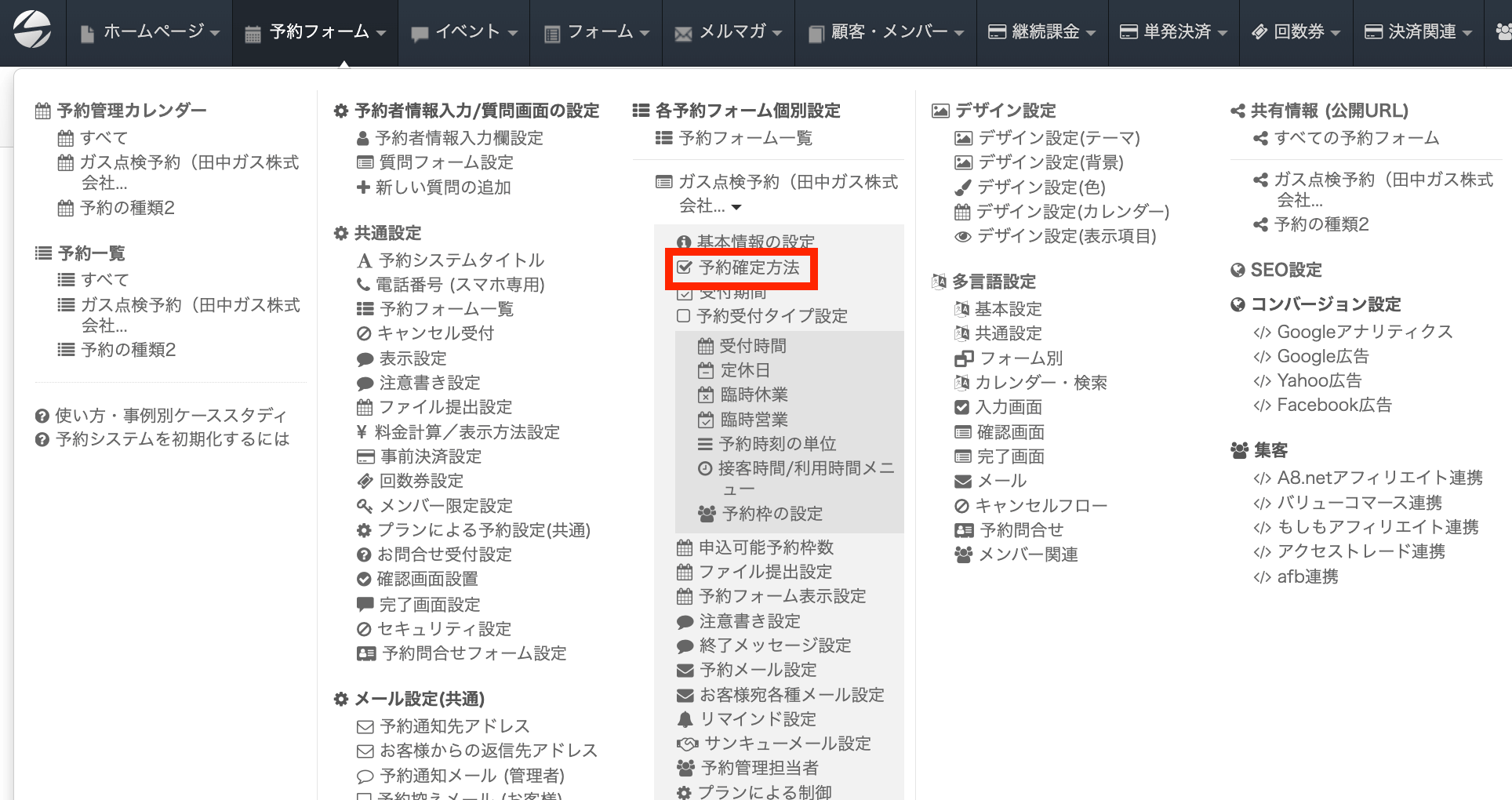Click the site logo icon in the top bar
This screenshot has width=1512, height=800.
coord(32,31)
